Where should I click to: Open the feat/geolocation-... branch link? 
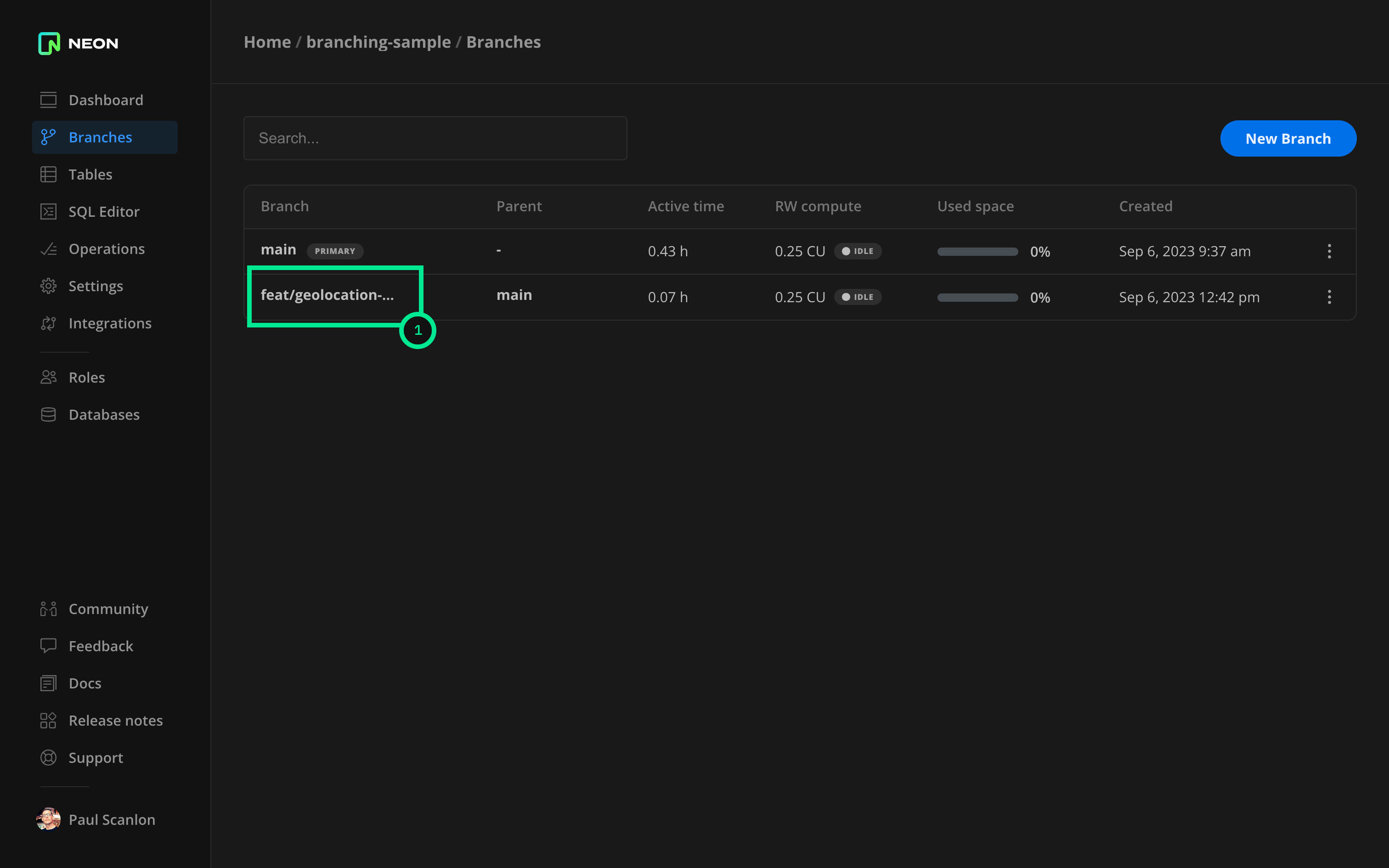coord(327,295)
